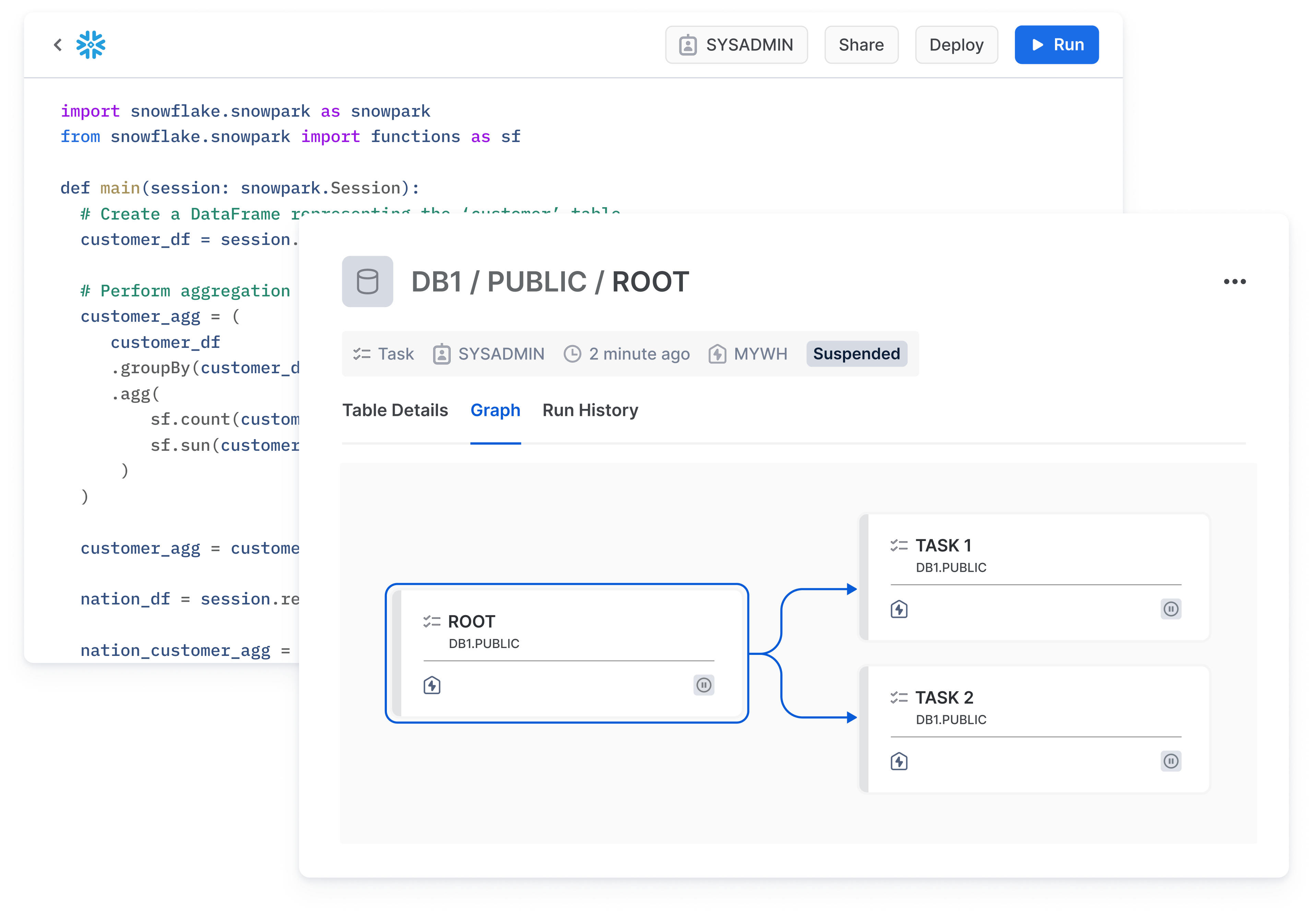The height and width of the screenshot is (918, 1316).
Task: Switch to the Run History tab
Action: coord(590,411)
